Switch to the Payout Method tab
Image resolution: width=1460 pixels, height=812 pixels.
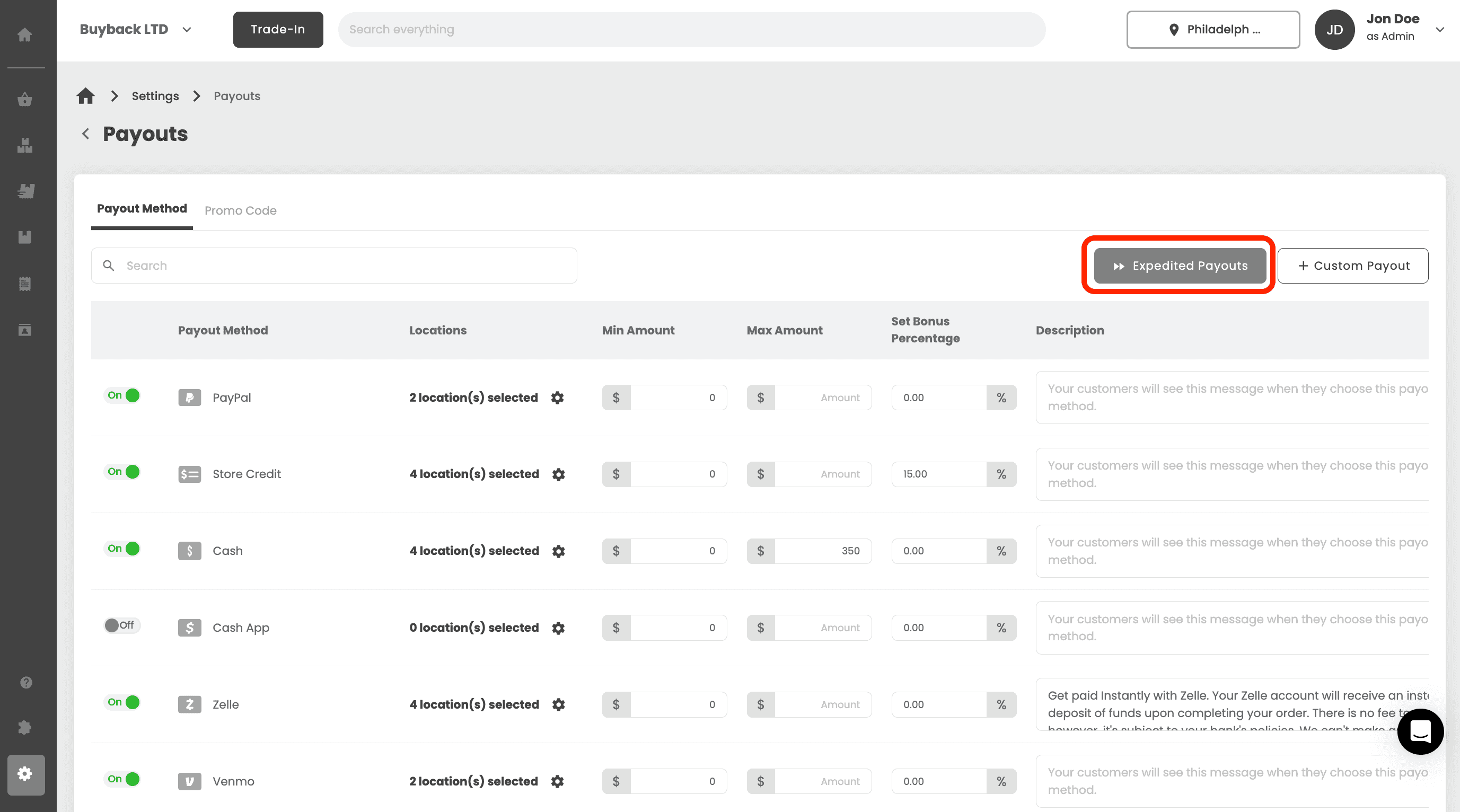pos(142,208)
